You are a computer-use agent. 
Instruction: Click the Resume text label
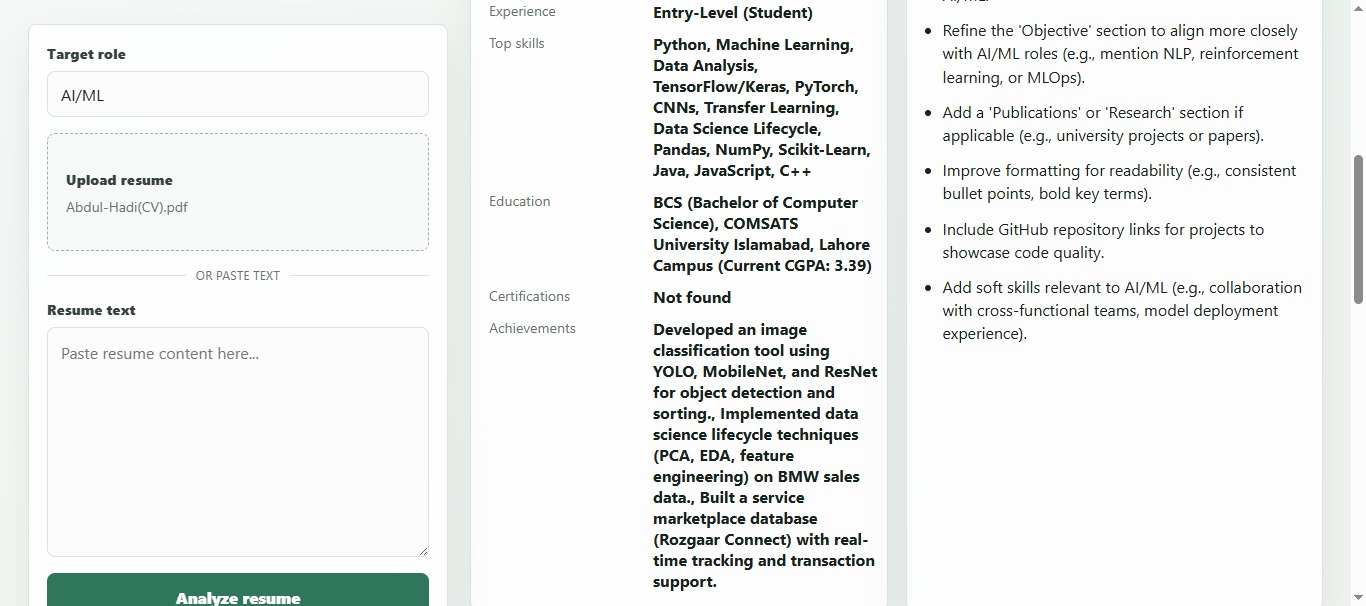pos(91,310)
